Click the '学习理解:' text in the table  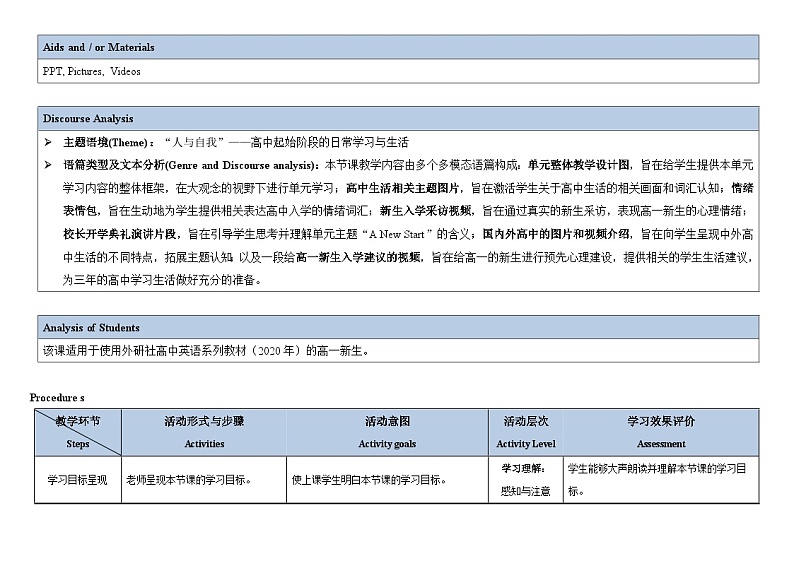523,468
